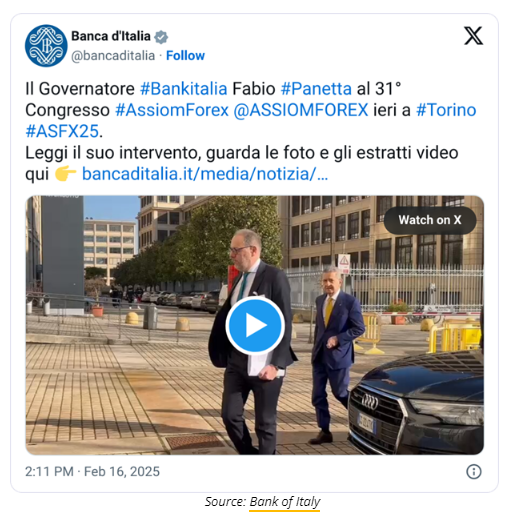Open the #Panetta hashtag
Image resolution: width=512 pixels, height=513 pixels.
(x=316, y=89)
